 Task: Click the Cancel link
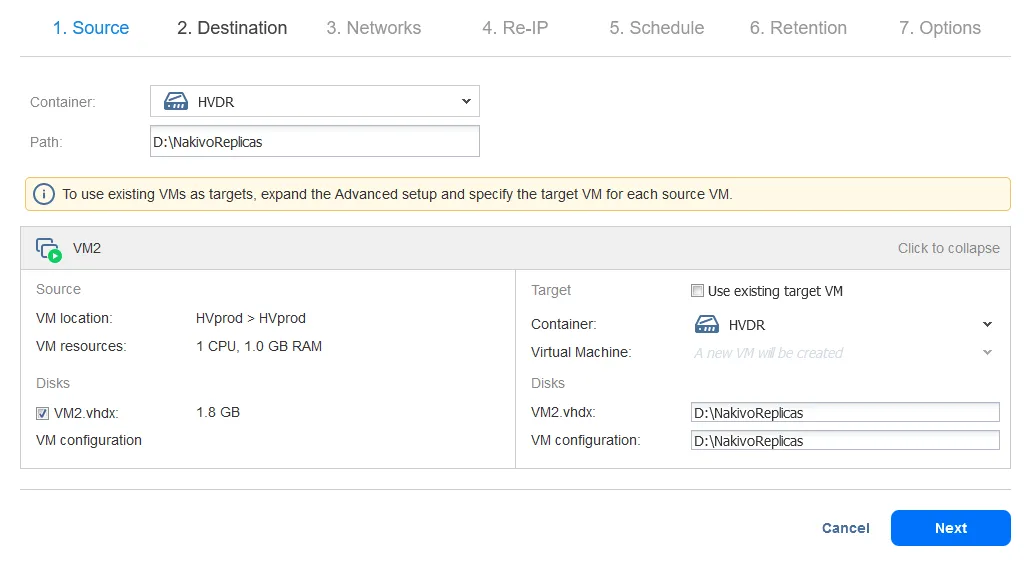(x=845, y=528)
